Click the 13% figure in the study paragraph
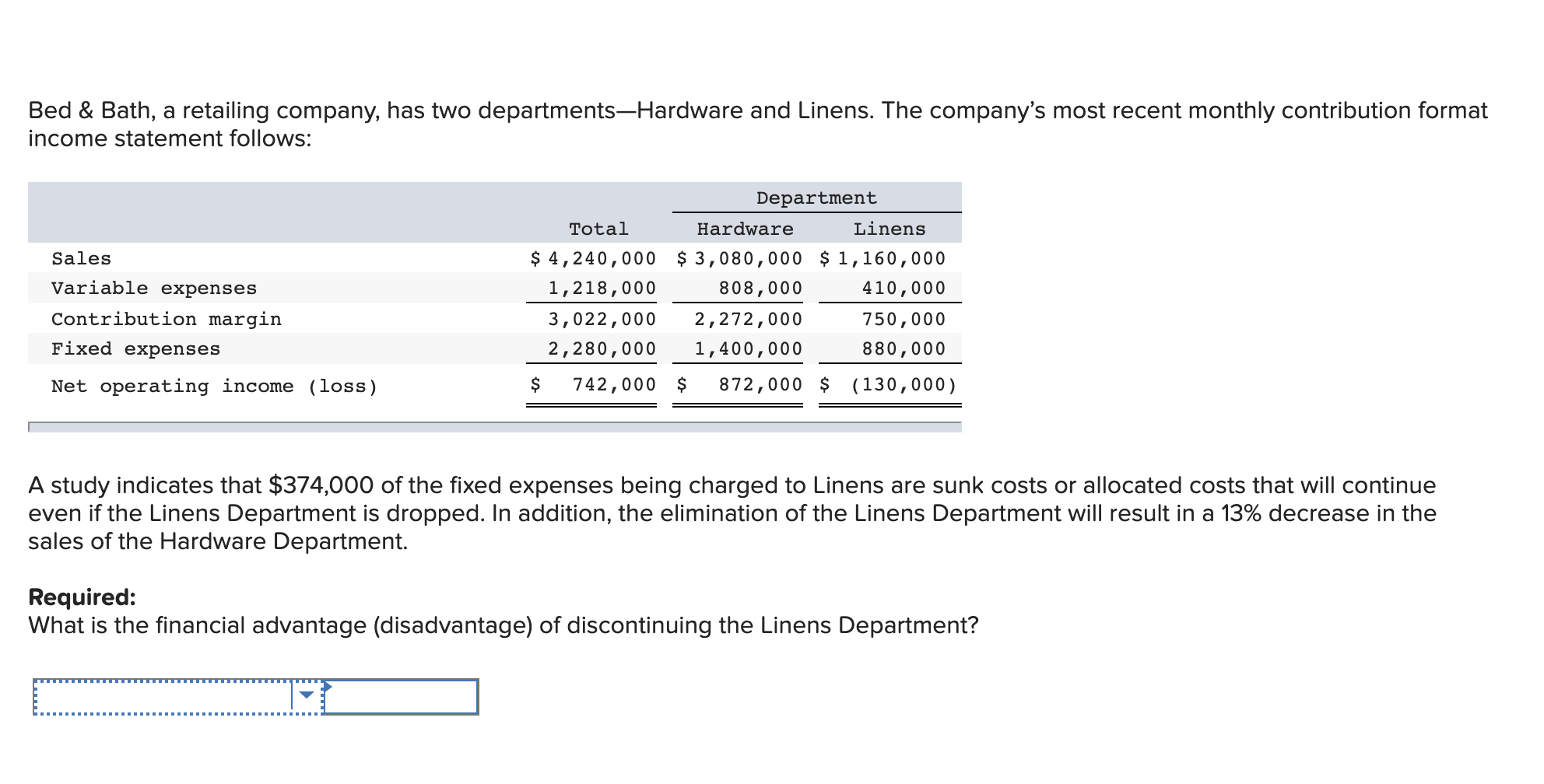Viewport: 1544px width, 784px height. 1240,513
